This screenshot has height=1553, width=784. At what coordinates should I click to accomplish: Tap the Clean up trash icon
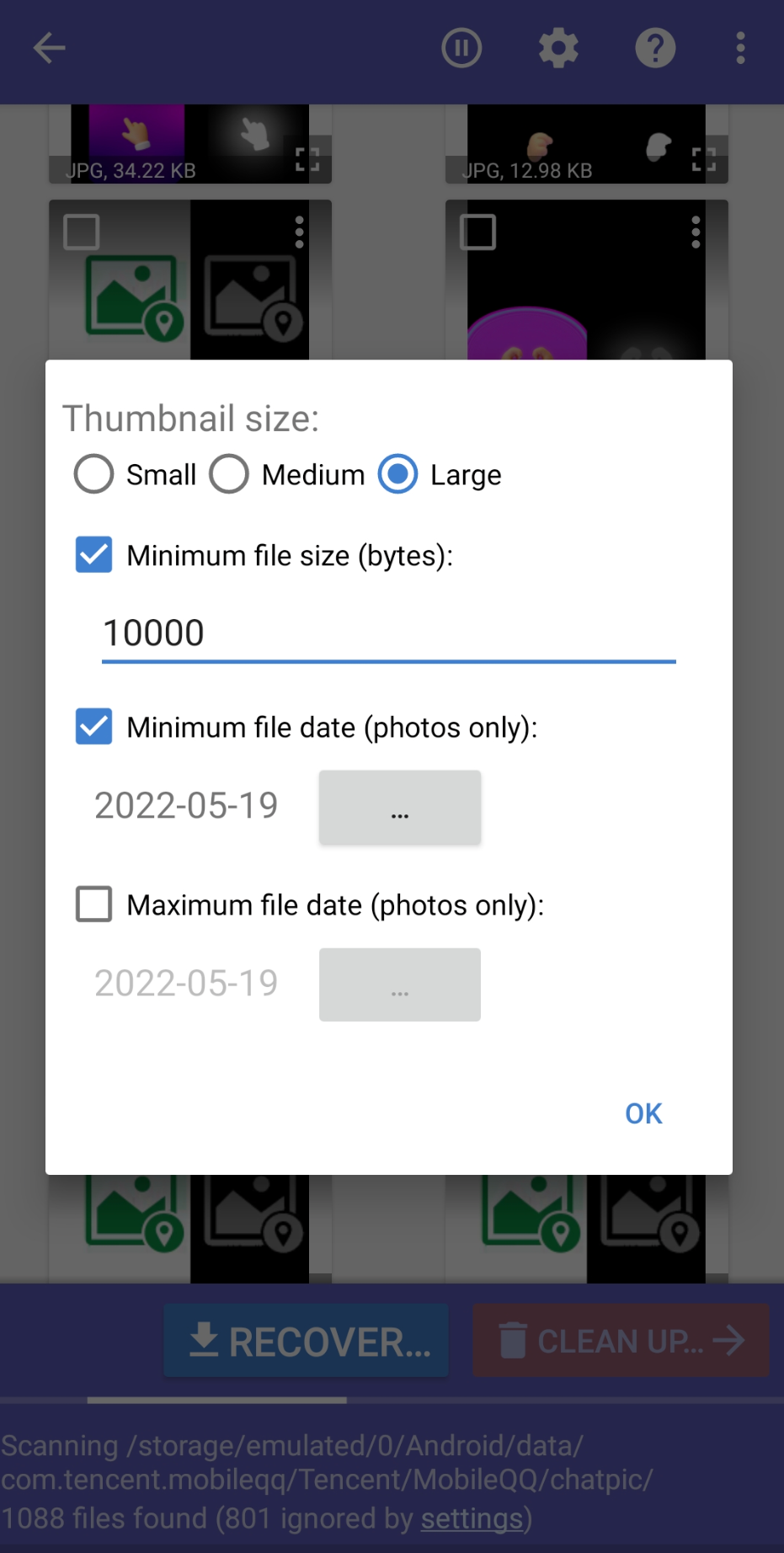[511, 1341]
